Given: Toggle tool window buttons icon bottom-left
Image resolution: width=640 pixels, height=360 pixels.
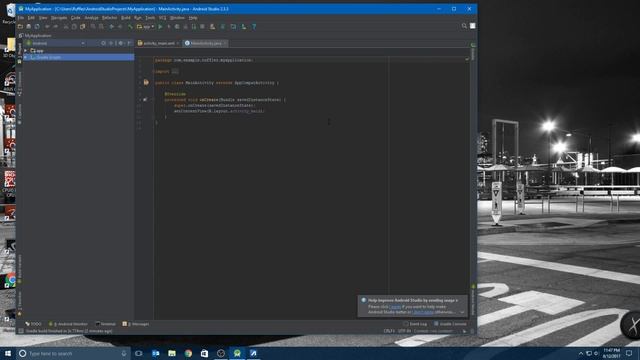Looking at the screenshot, I should 21,331.
